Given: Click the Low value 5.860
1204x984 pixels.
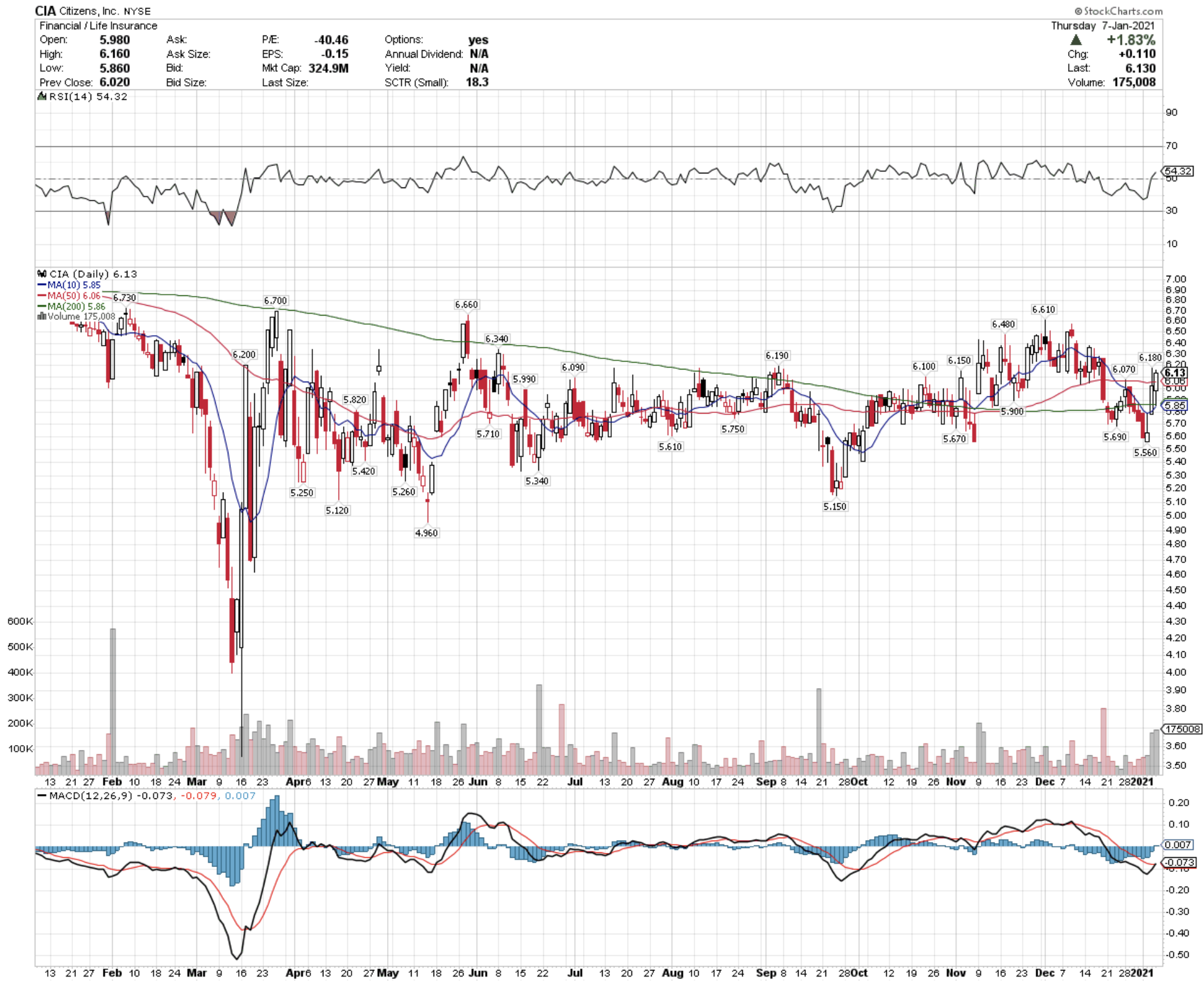Looking at the screenshot, I should [x=115, y=68].
